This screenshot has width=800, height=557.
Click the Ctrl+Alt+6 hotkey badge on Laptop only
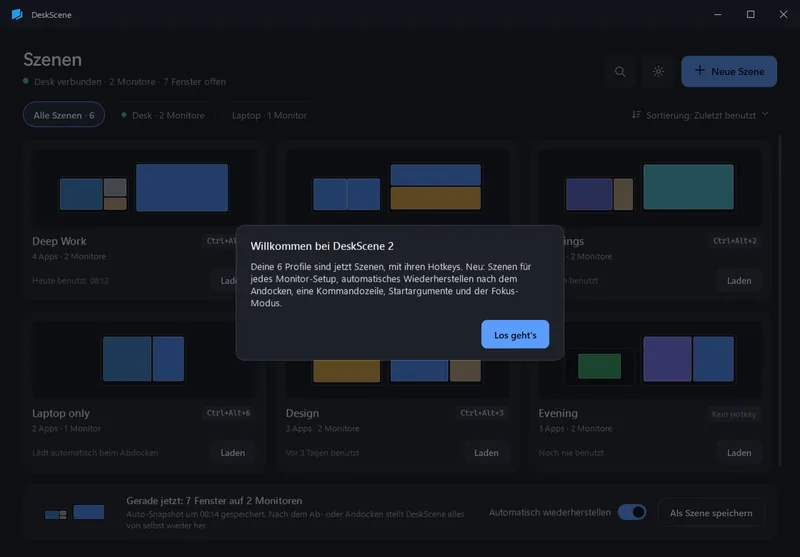pos(229,413)
